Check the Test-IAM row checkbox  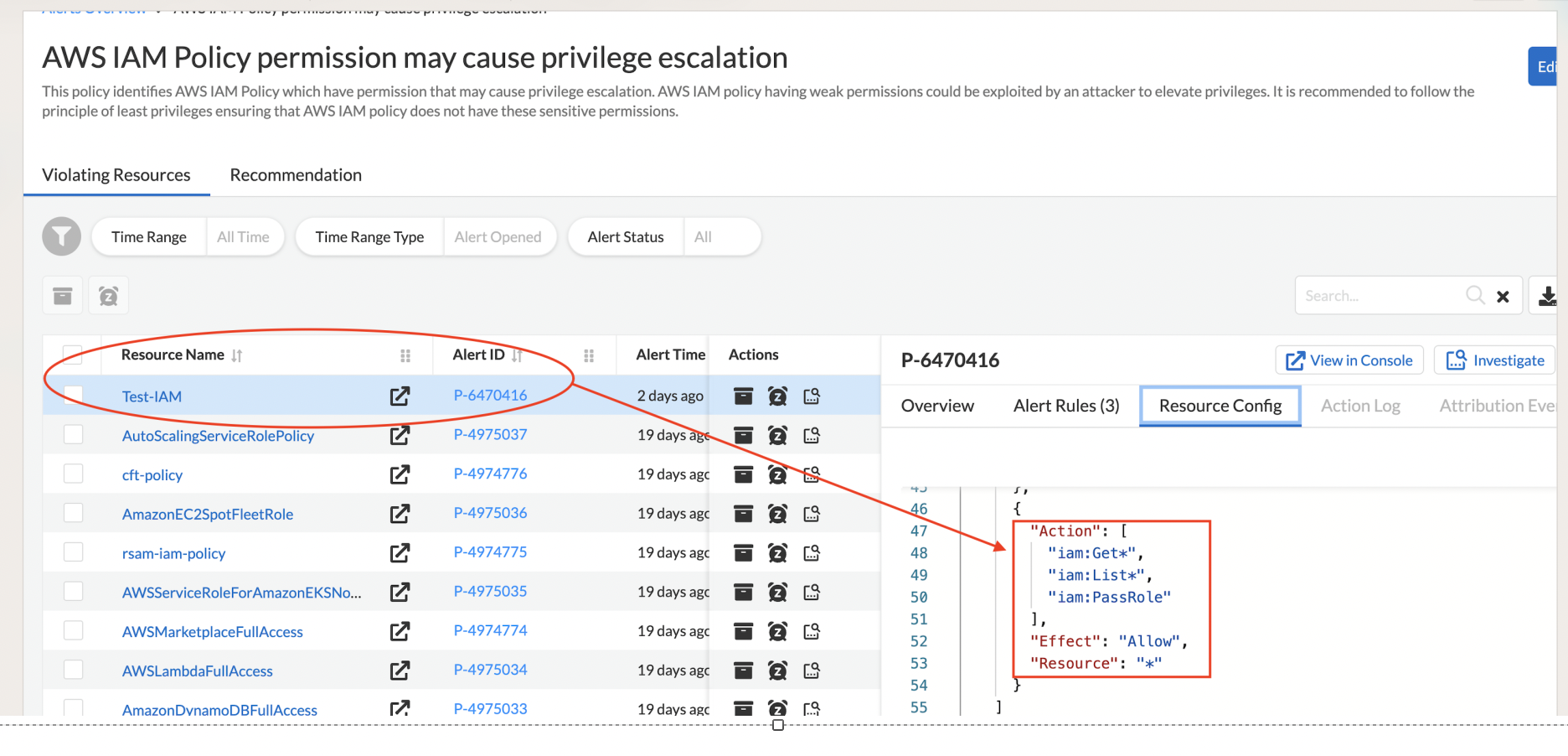(x=73, y=395)
